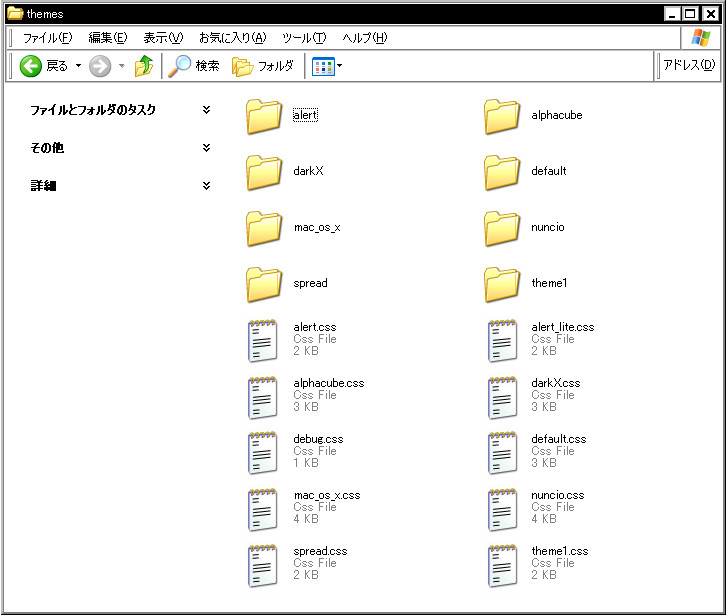Click the default.css file name
727x616 pixels.
pyautogui.click(x=559, y=439)
